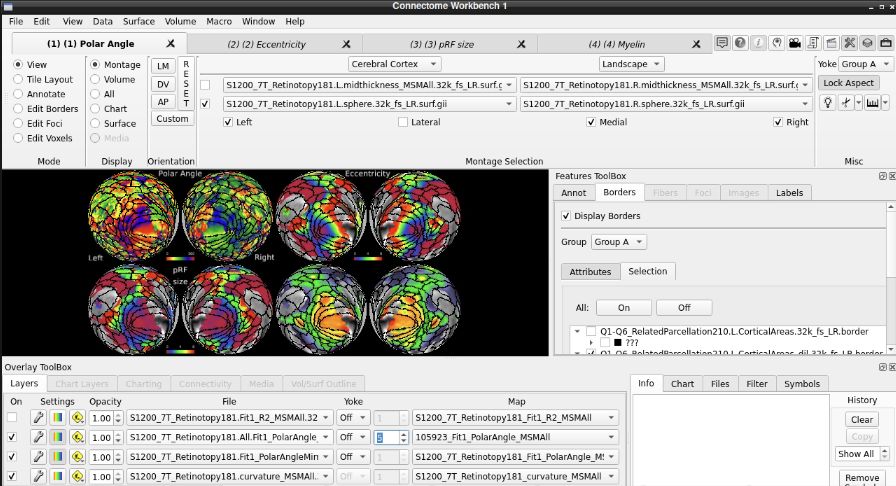Open the Macro menu

coord(219,21)
